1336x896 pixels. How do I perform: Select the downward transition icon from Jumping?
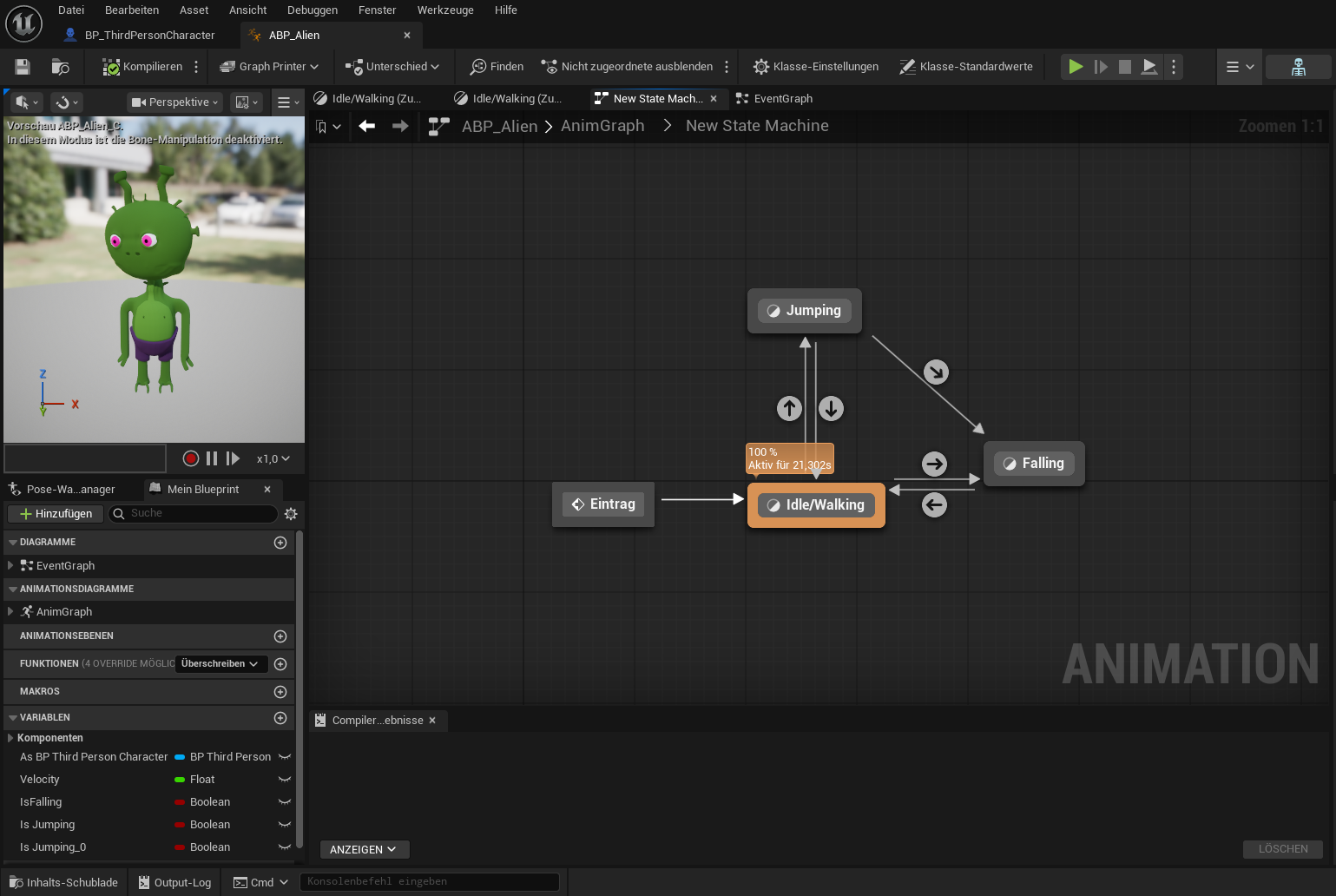click(x=831, y=408)
